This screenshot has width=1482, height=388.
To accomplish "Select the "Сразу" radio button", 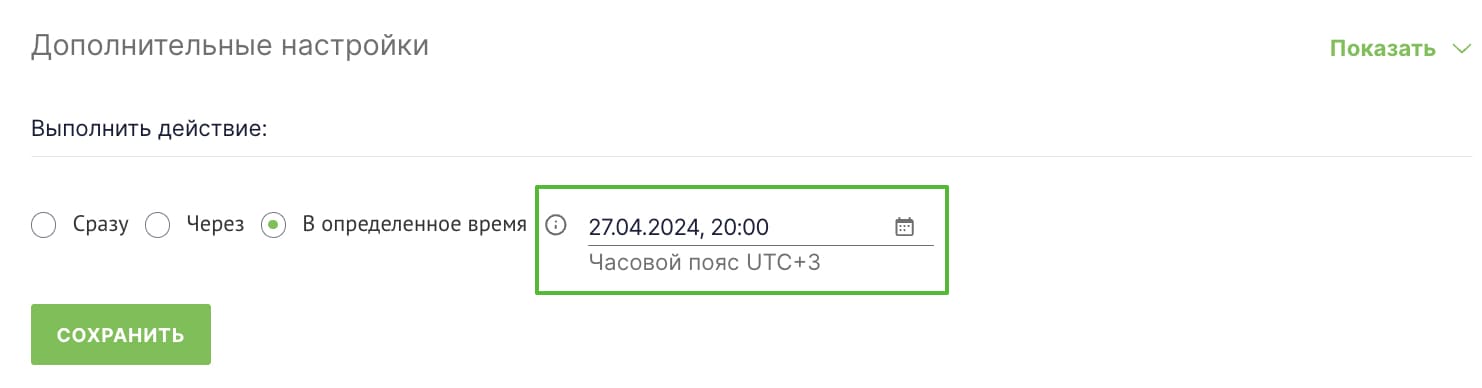I will point(43,226).
